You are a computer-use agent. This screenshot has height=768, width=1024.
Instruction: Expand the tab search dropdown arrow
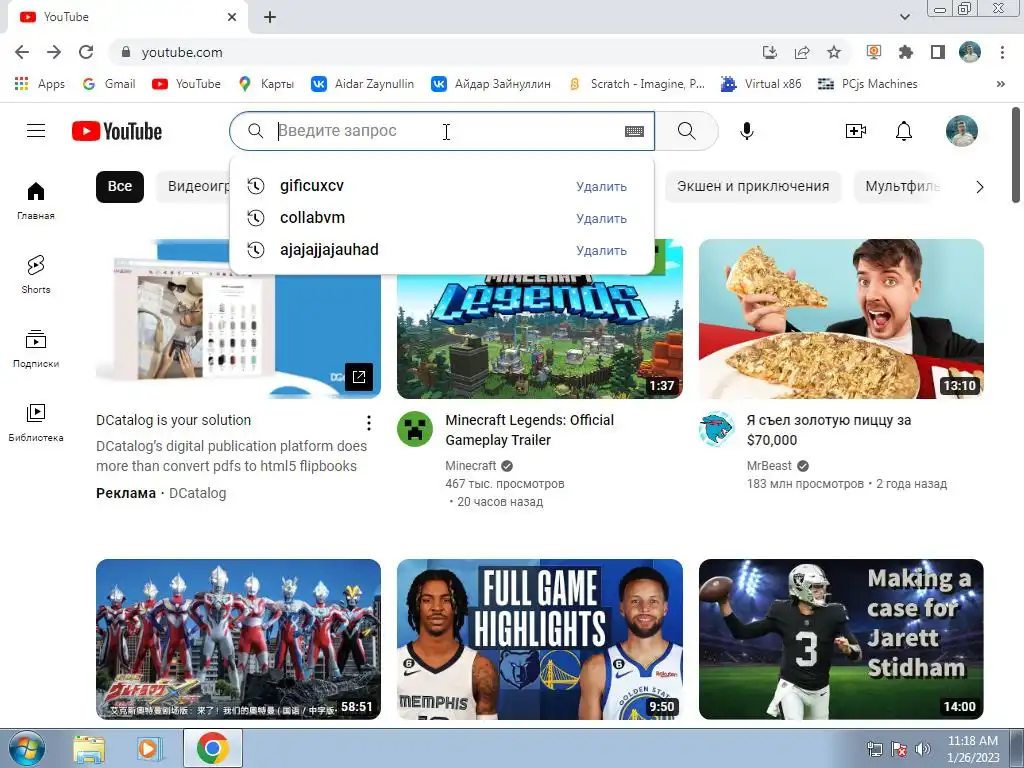(x=904, y=17)
